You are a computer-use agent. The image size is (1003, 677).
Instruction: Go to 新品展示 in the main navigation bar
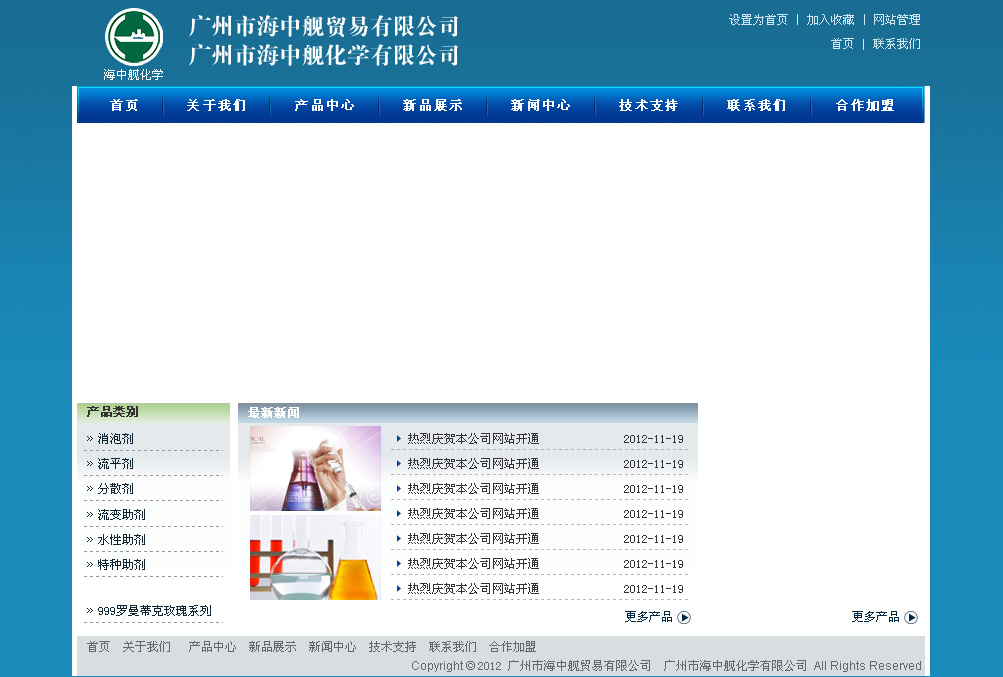432,105
